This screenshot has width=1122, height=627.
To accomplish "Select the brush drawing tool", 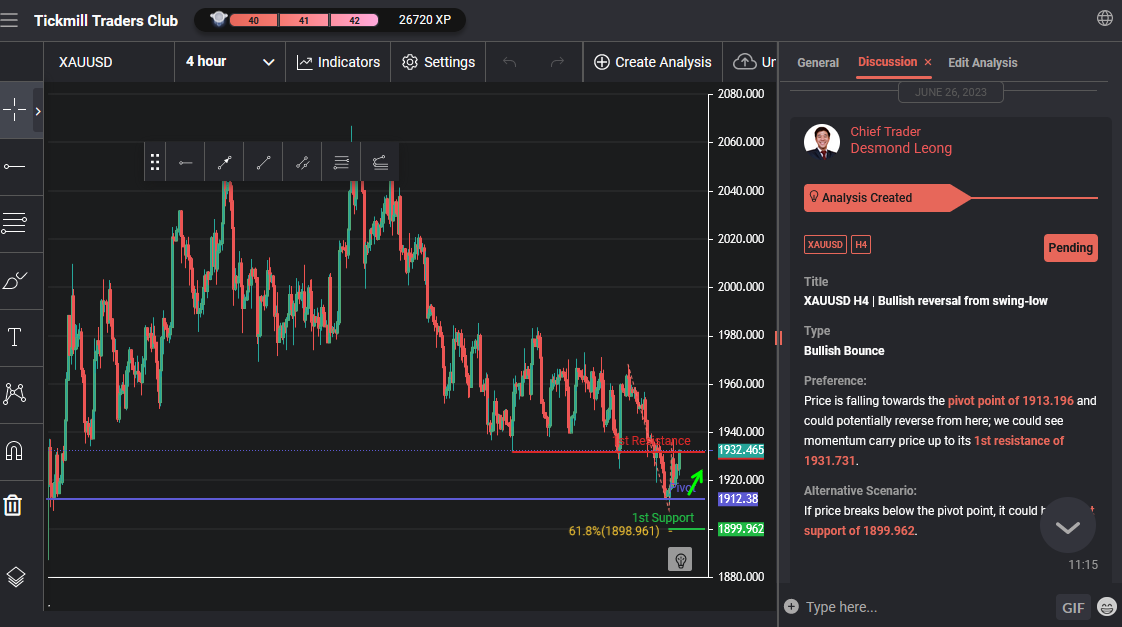I will pyautogui.click(x=15, y=281).
